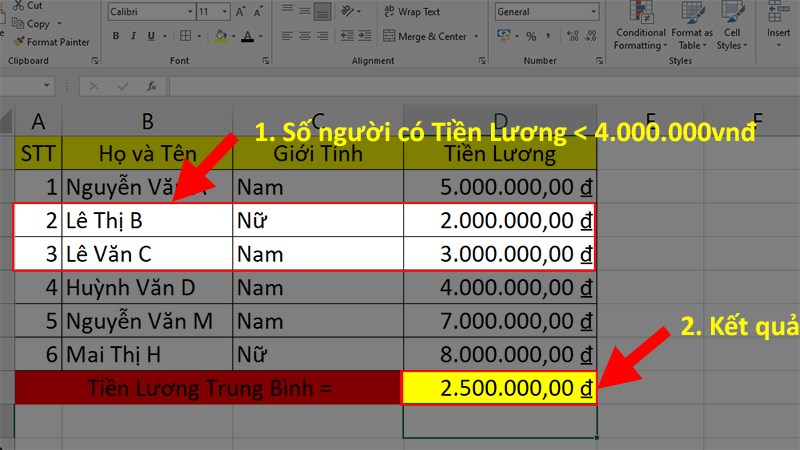Click the Wrap Text button

[412, 11]
